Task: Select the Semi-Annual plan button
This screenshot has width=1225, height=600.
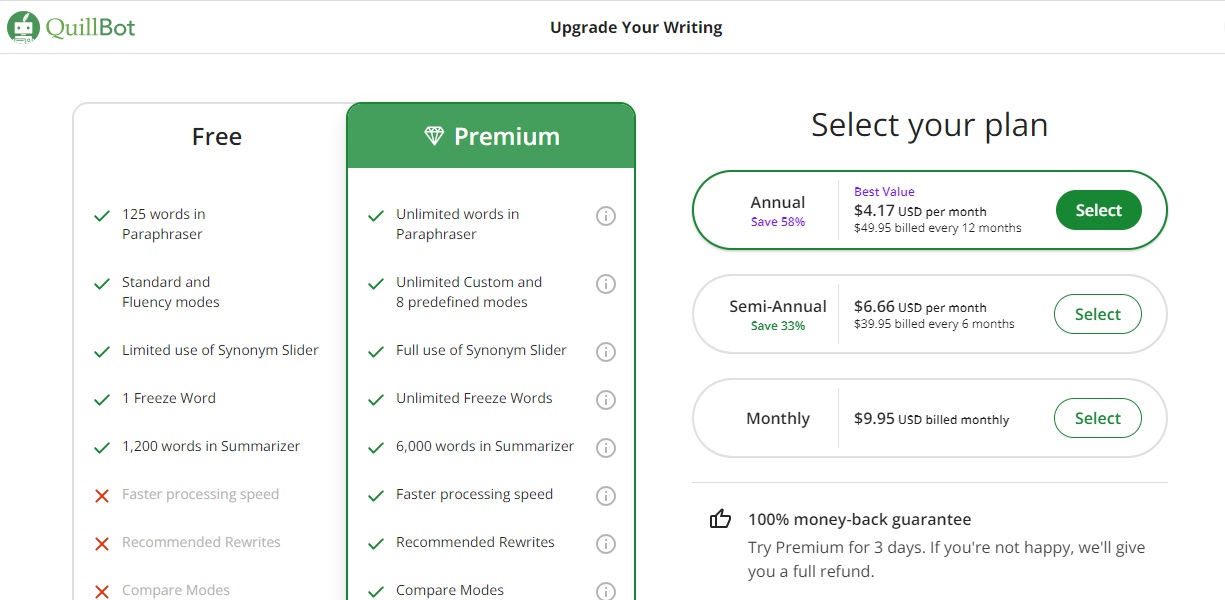Action: pos(1098,314)
